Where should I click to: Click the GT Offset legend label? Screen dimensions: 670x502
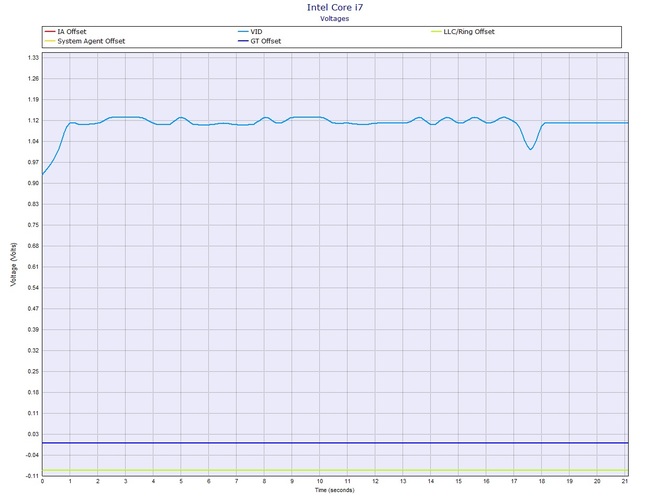(x=266, y=41)
